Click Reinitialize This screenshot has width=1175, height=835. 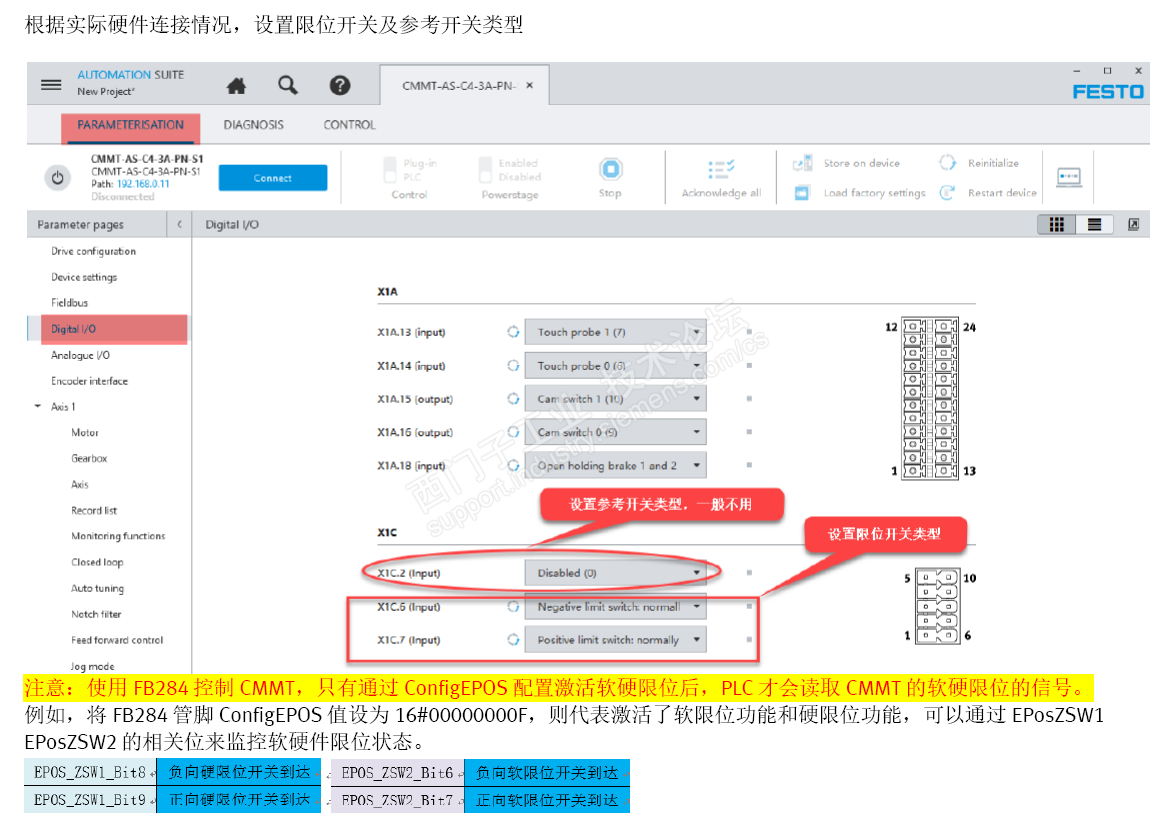pyautogui.click(x=979, y=163)
